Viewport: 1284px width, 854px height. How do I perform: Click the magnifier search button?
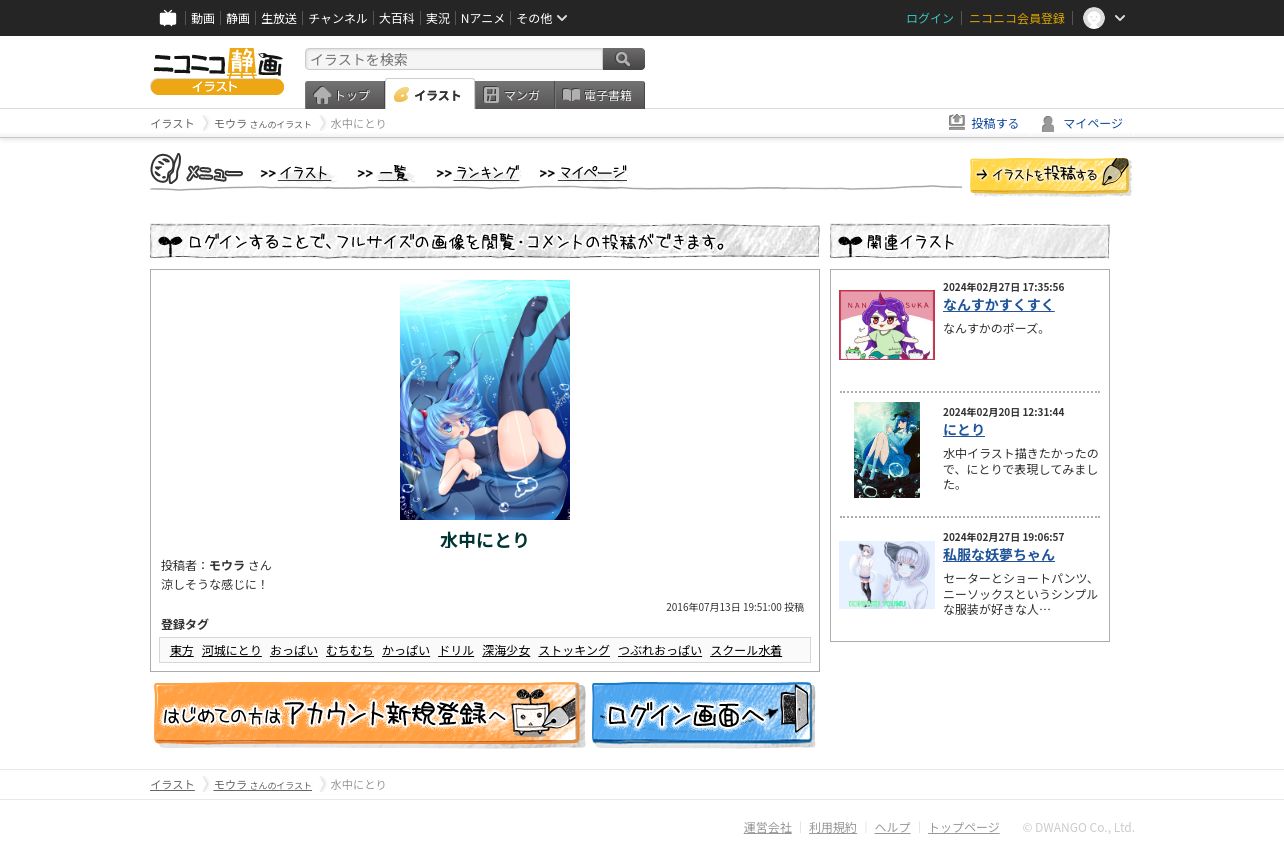(x=624, y=59)
